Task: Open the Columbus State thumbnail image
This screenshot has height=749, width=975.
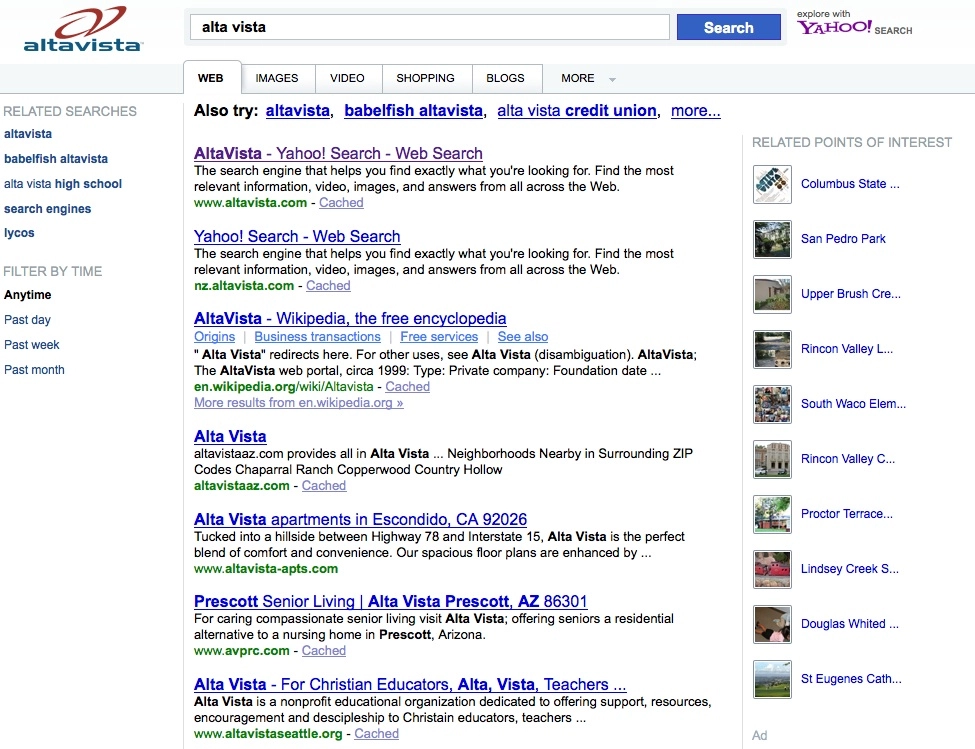Action: click(x=772, y=185)
